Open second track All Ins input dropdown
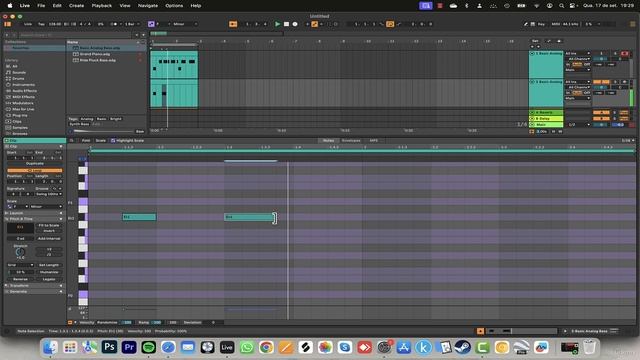The height and width of the screenshot is (360, 640). [577, 82]
